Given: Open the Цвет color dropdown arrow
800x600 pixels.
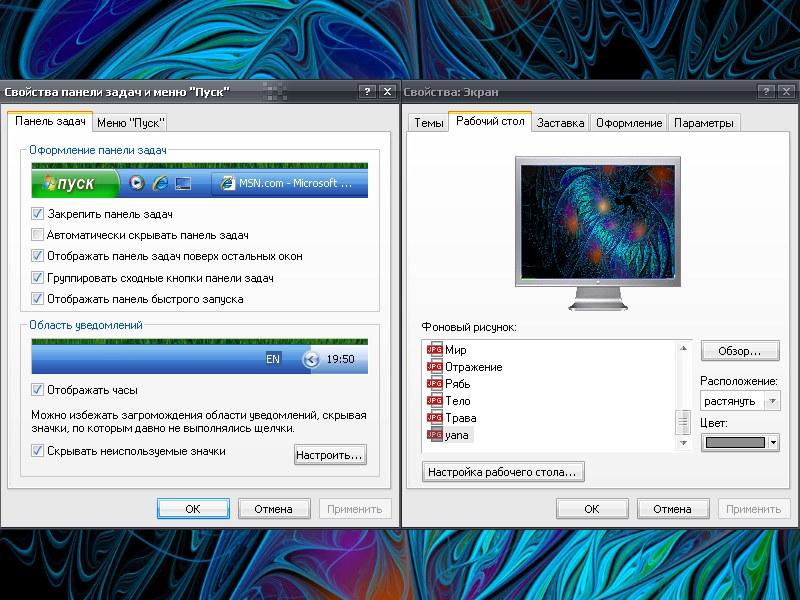Looking at the screenshot, I should pos(773,442).
